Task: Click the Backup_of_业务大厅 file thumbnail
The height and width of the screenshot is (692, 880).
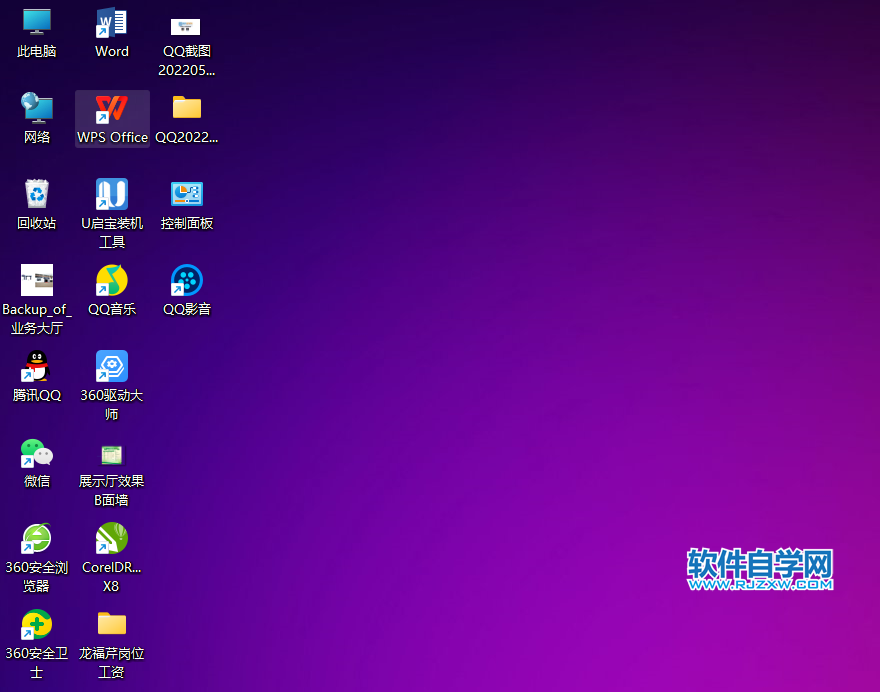Action: (x=37, y=279)
